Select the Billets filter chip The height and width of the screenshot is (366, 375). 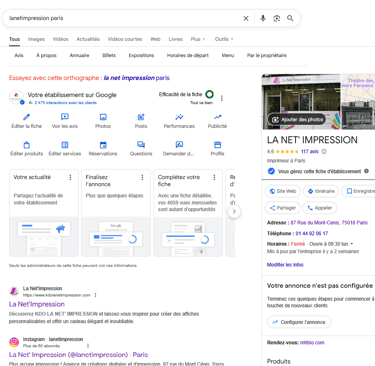click(x=109, y=55)
